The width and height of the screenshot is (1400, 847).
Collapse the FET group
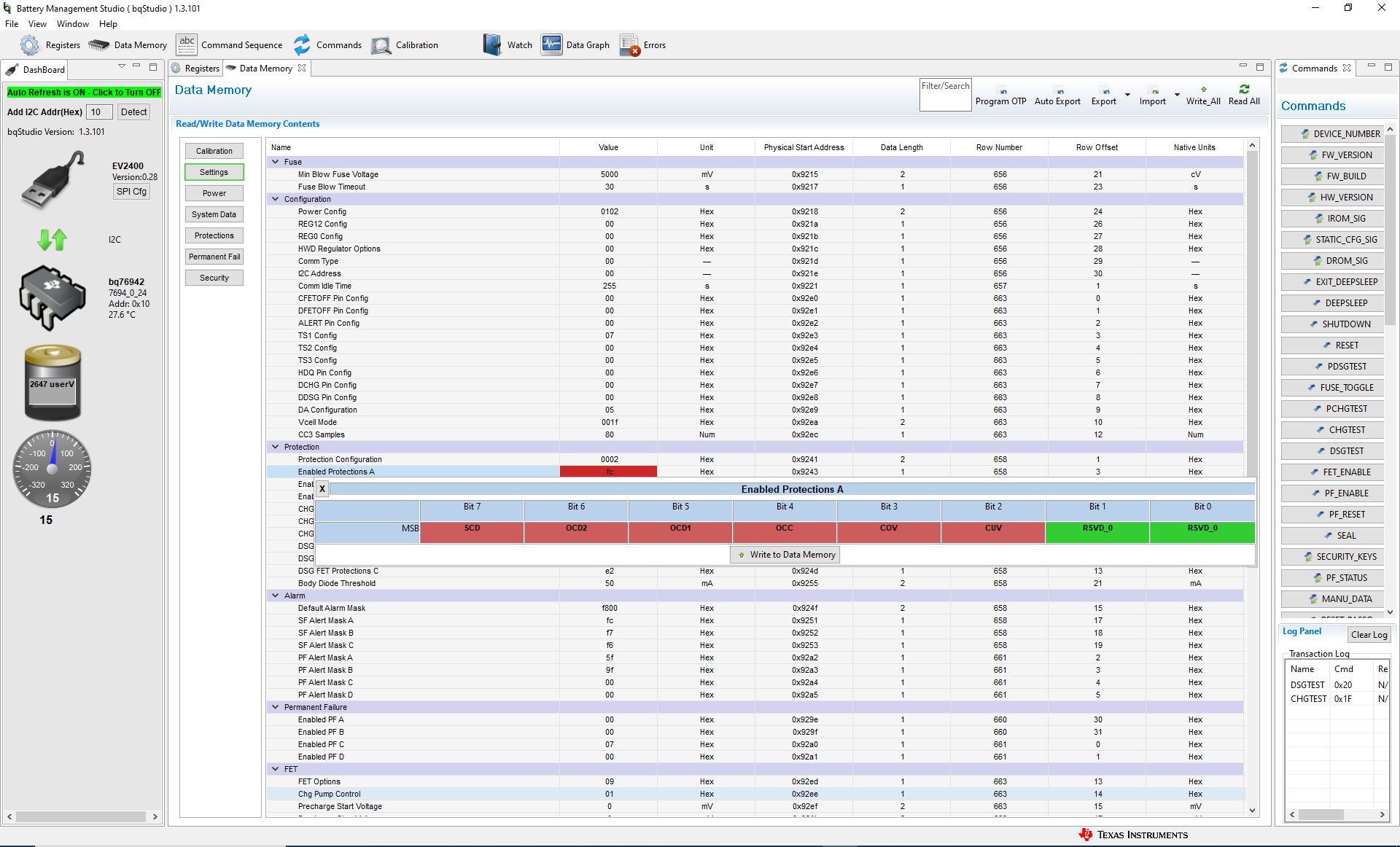(x=276, y=769)
